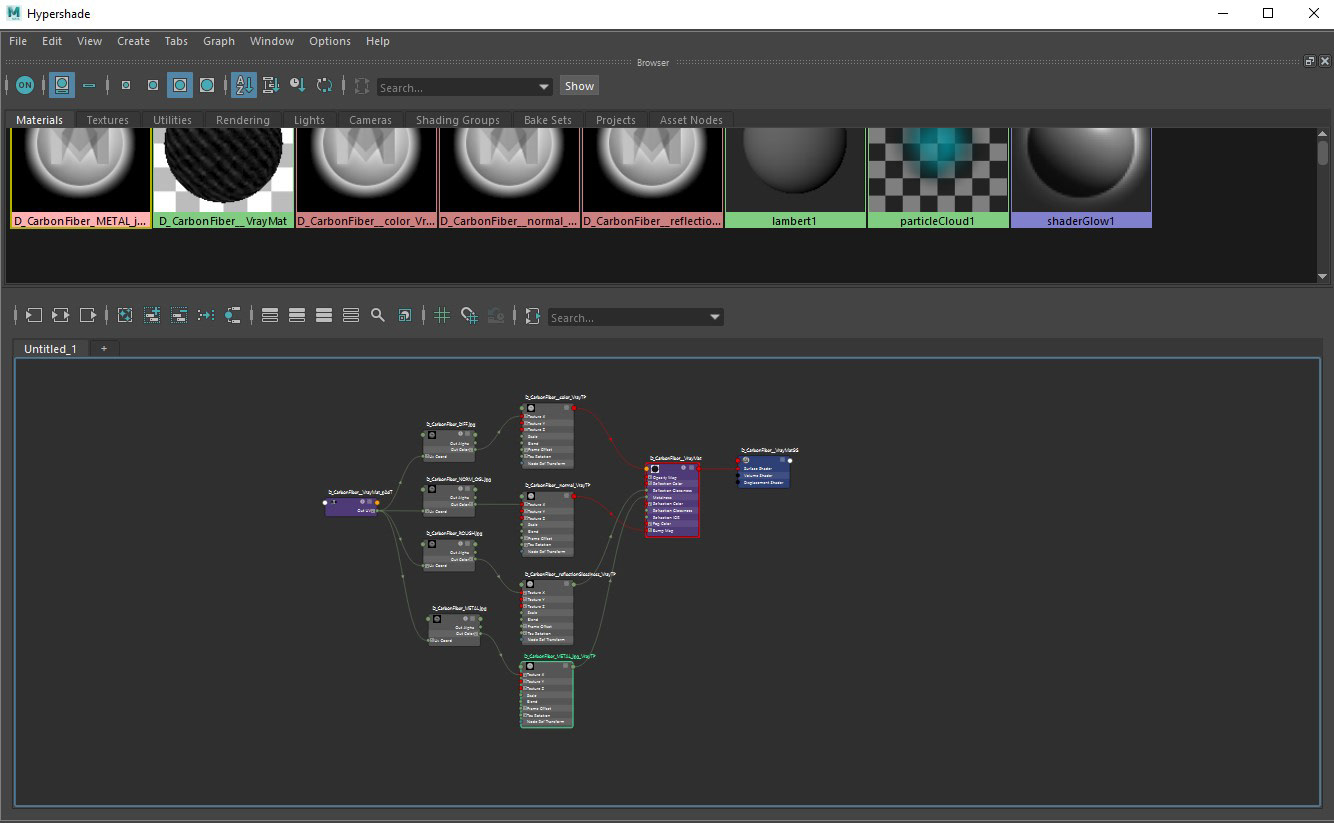This screenshot has height=823, width=1334.
Task: Switch to the Cameras tab
Action: (370, 120)
